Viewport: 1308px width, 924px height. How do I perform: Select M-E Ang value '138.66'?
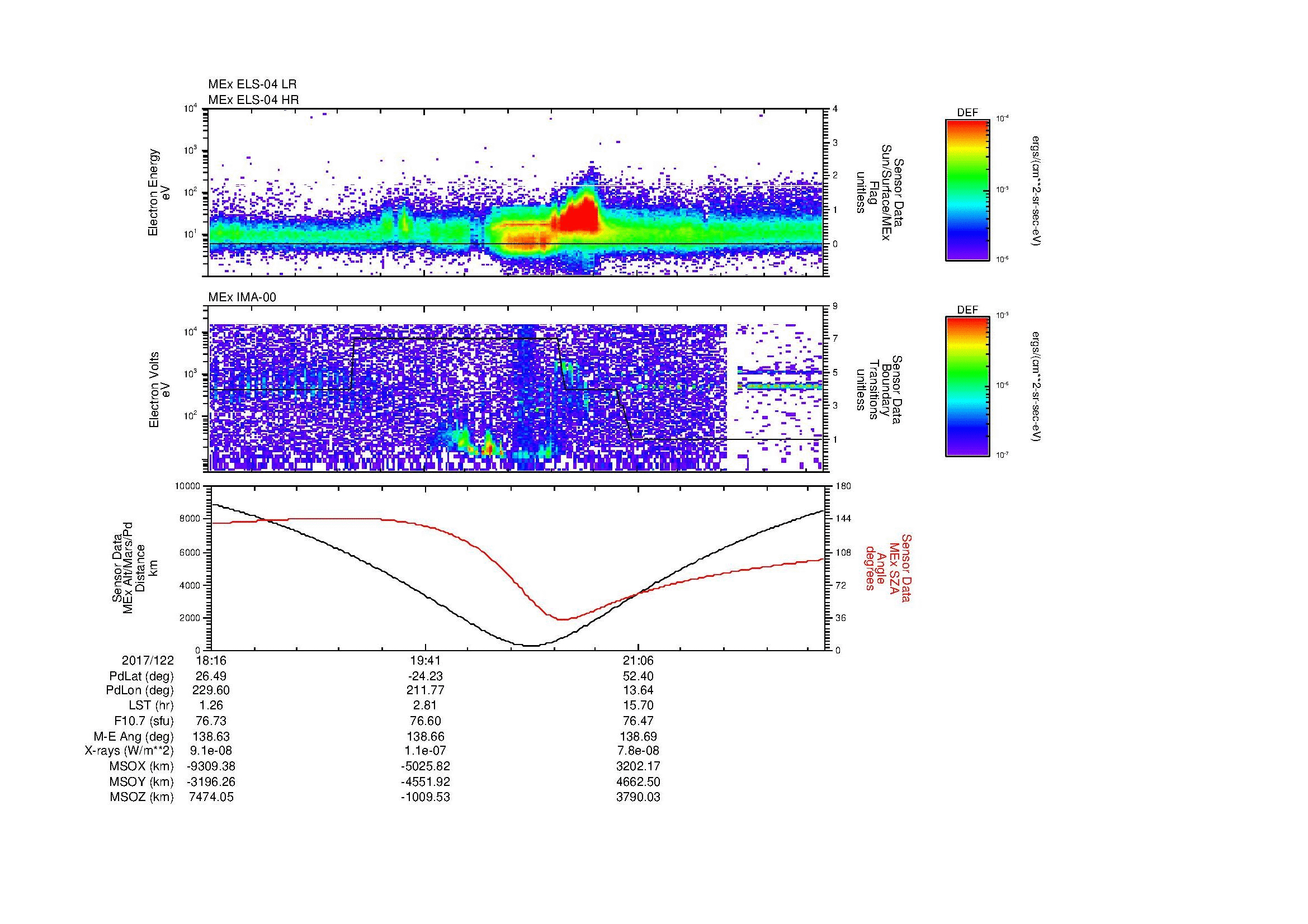point(425,737)
